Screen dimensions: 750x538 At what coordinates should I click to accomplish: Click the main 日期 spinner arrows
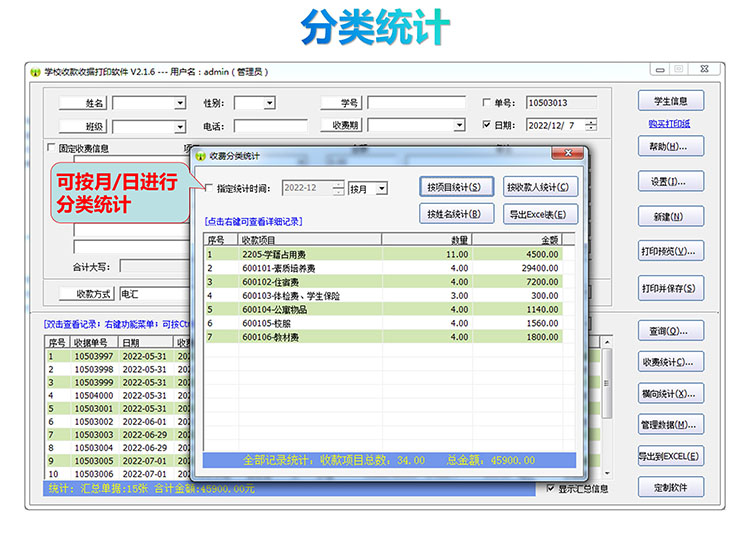click(x=591, y=125)
